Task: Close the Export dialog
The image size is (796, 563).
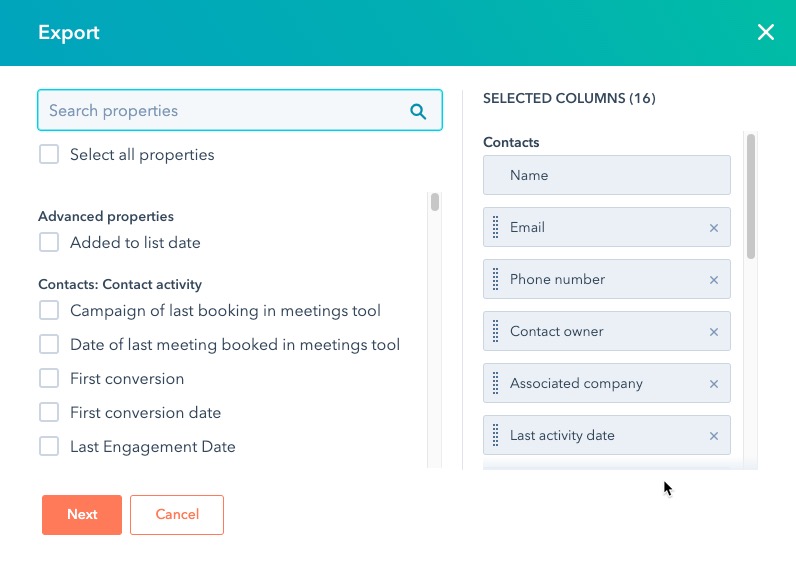Action: click(766, 32)
